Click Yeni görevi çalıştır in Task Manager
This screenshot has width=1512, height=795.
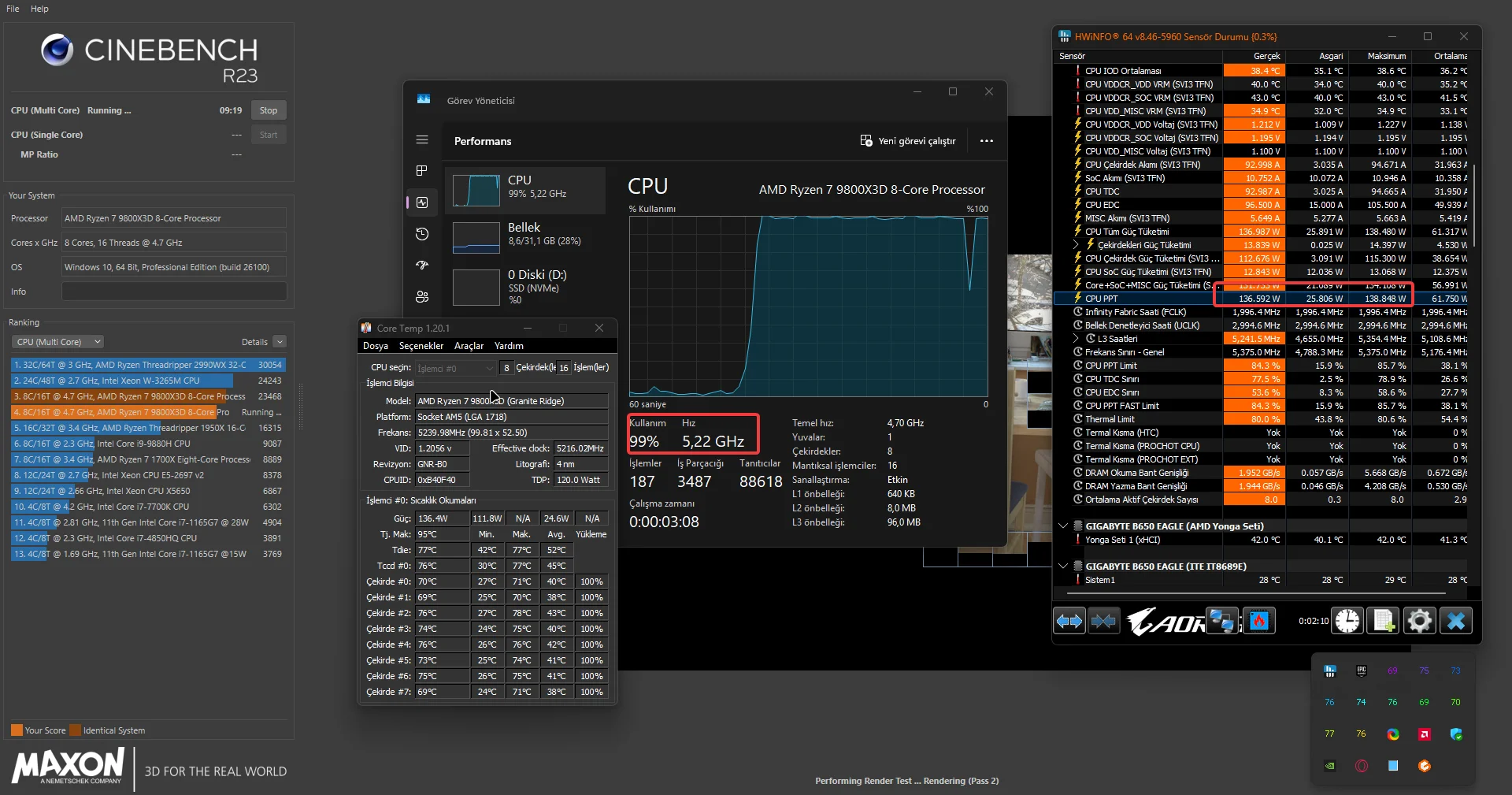click(908, 141)
